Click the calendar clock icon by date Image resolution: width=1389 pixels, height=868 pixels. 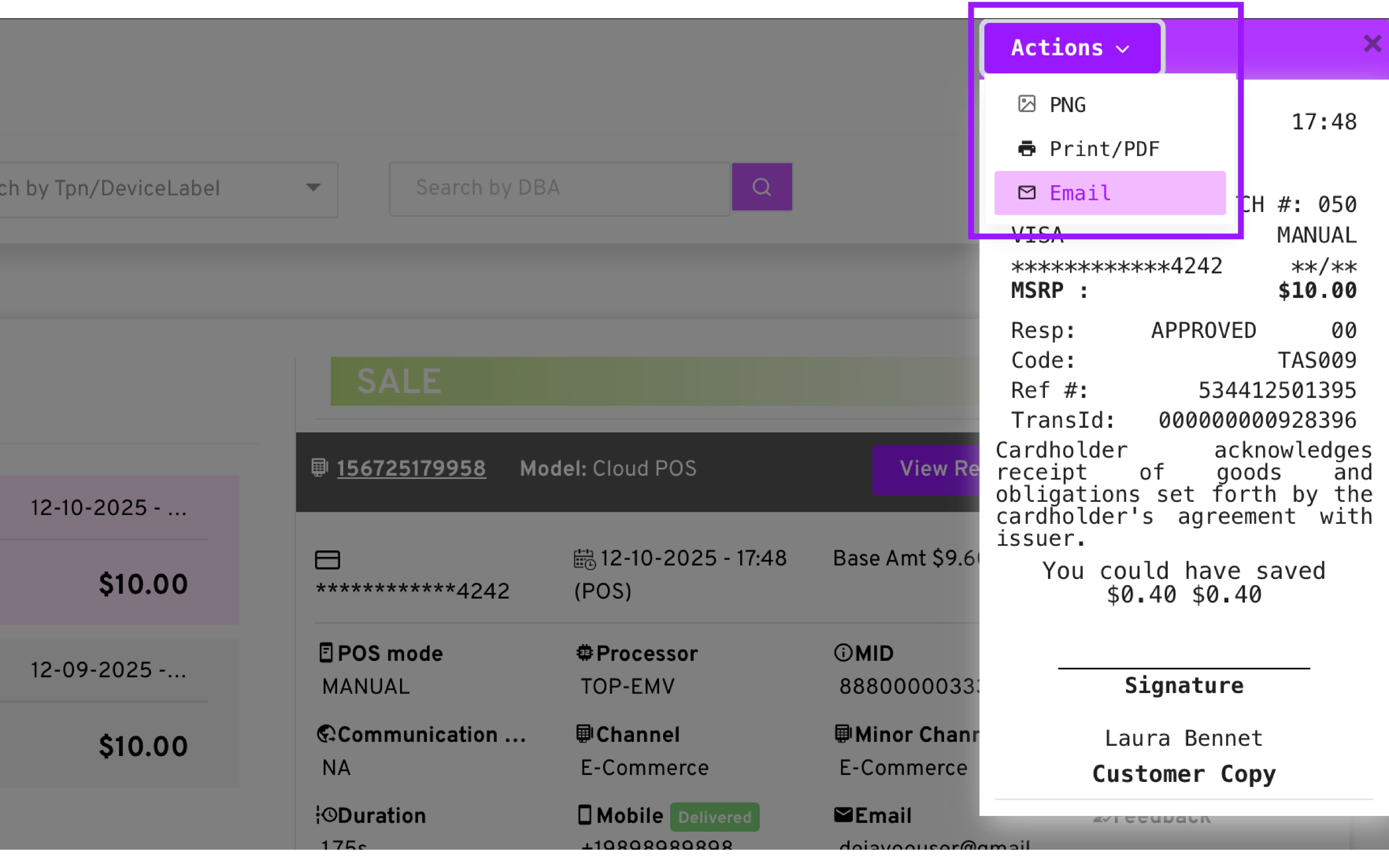click(584, 559)
